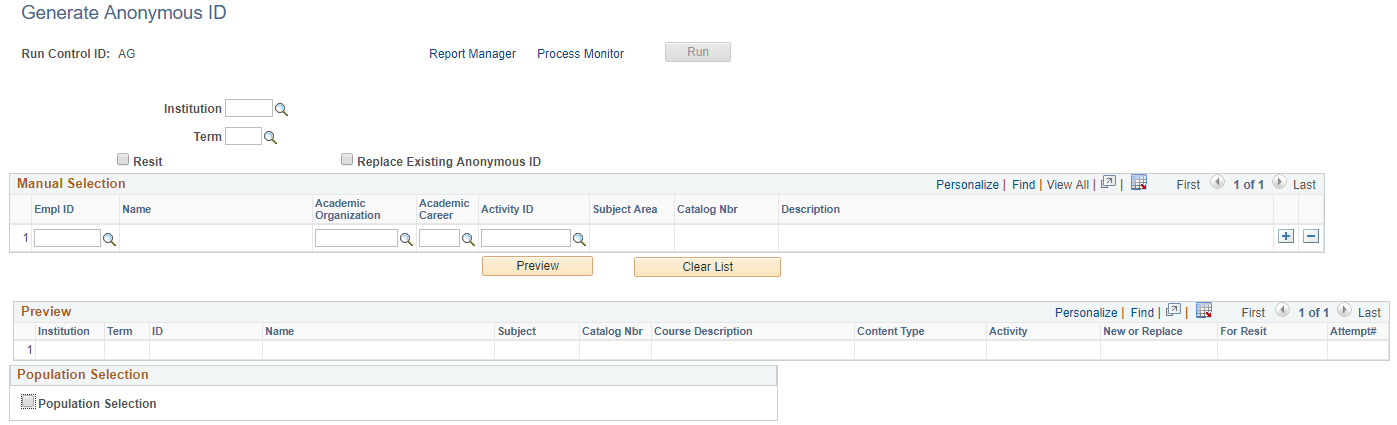This screenshot has height=425, width=1397.
Task: Click the Attempt# column header
Action: (1353, 331)
